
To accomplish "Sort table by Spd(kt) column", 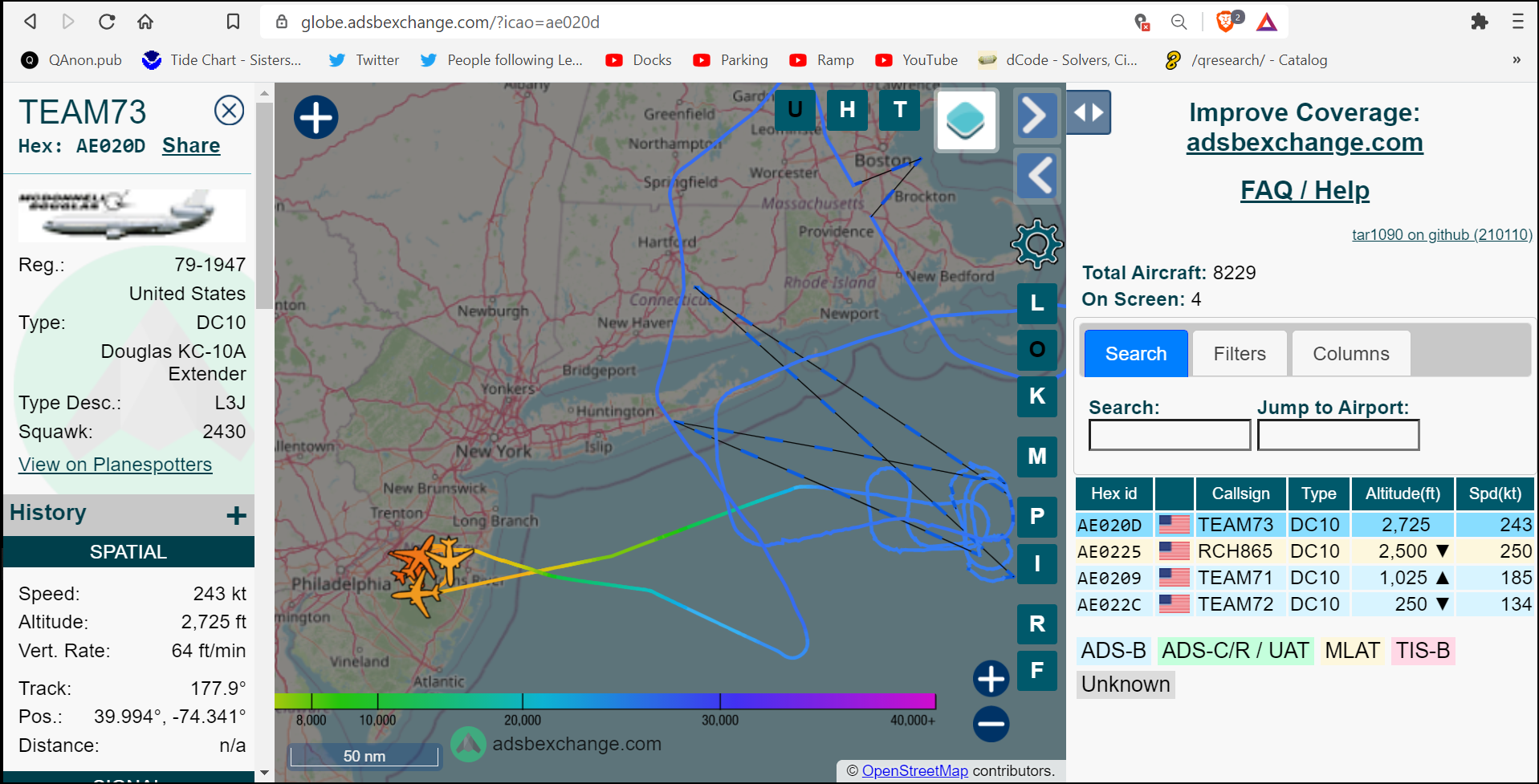I will (x=1495, y=494).
